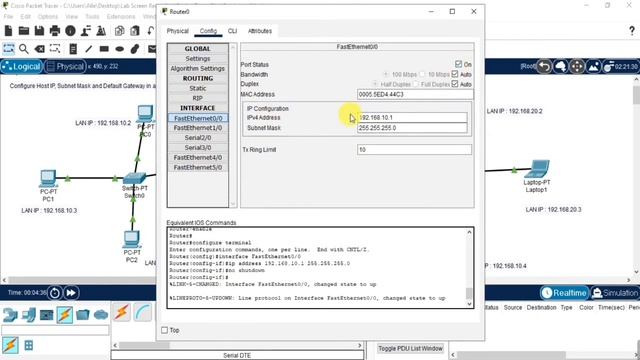Select the 10 Mbps bandwidth radio option
Screen dimensions: 640x360
coord(422,74)
